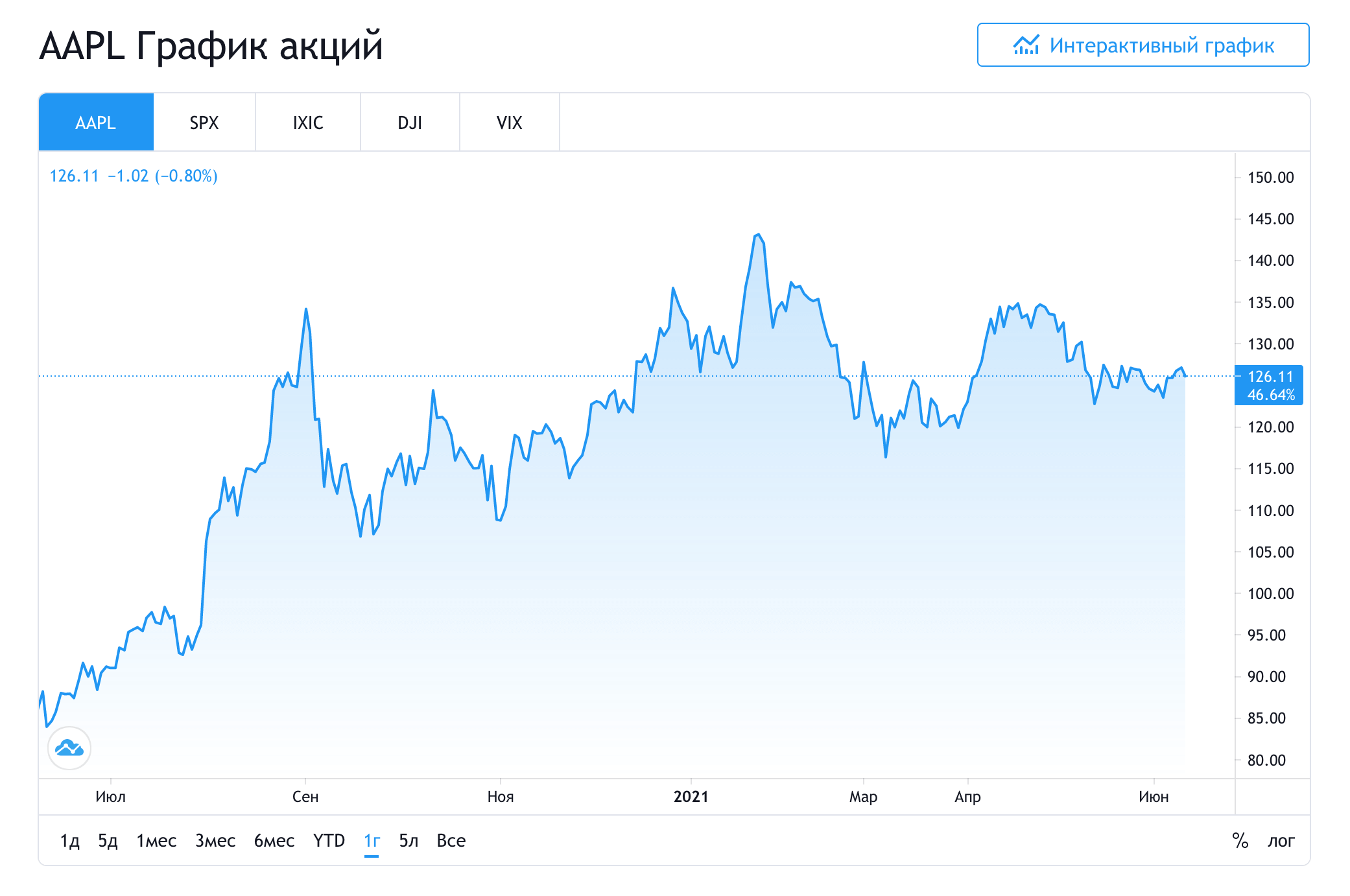Image resolution: width=1350 pixels, height=896 pixels.
Task: Open the Интерактивный график button
Action: (x=1143, y=45)
